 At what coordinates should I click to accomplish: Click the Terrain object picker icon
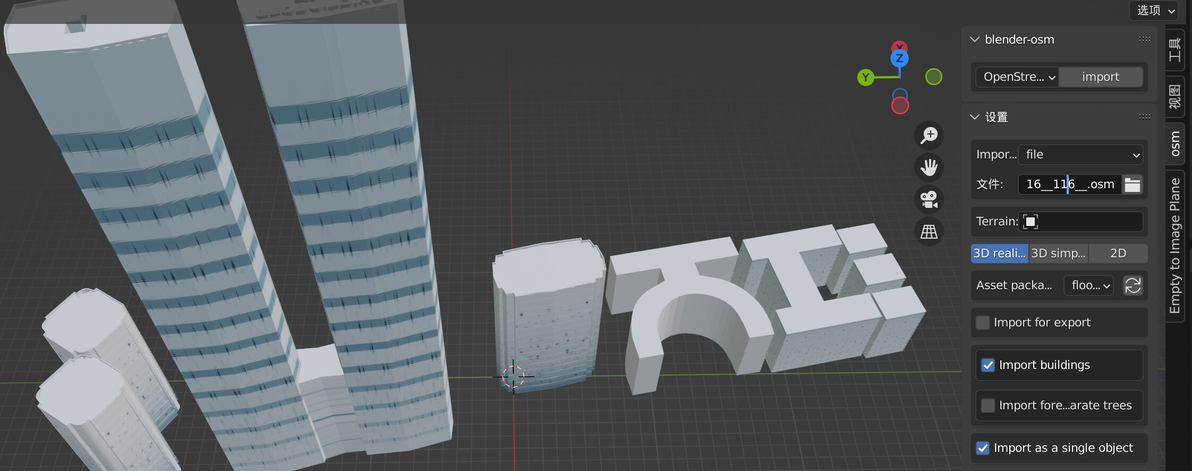click(1030, 222)
